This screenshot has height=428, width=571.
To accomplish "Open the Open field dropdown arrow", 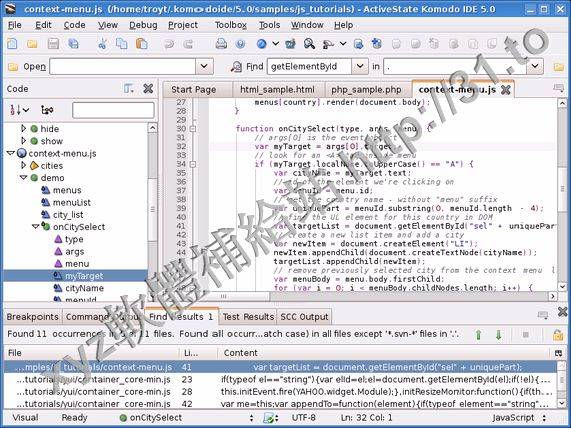I will (204, 67).
